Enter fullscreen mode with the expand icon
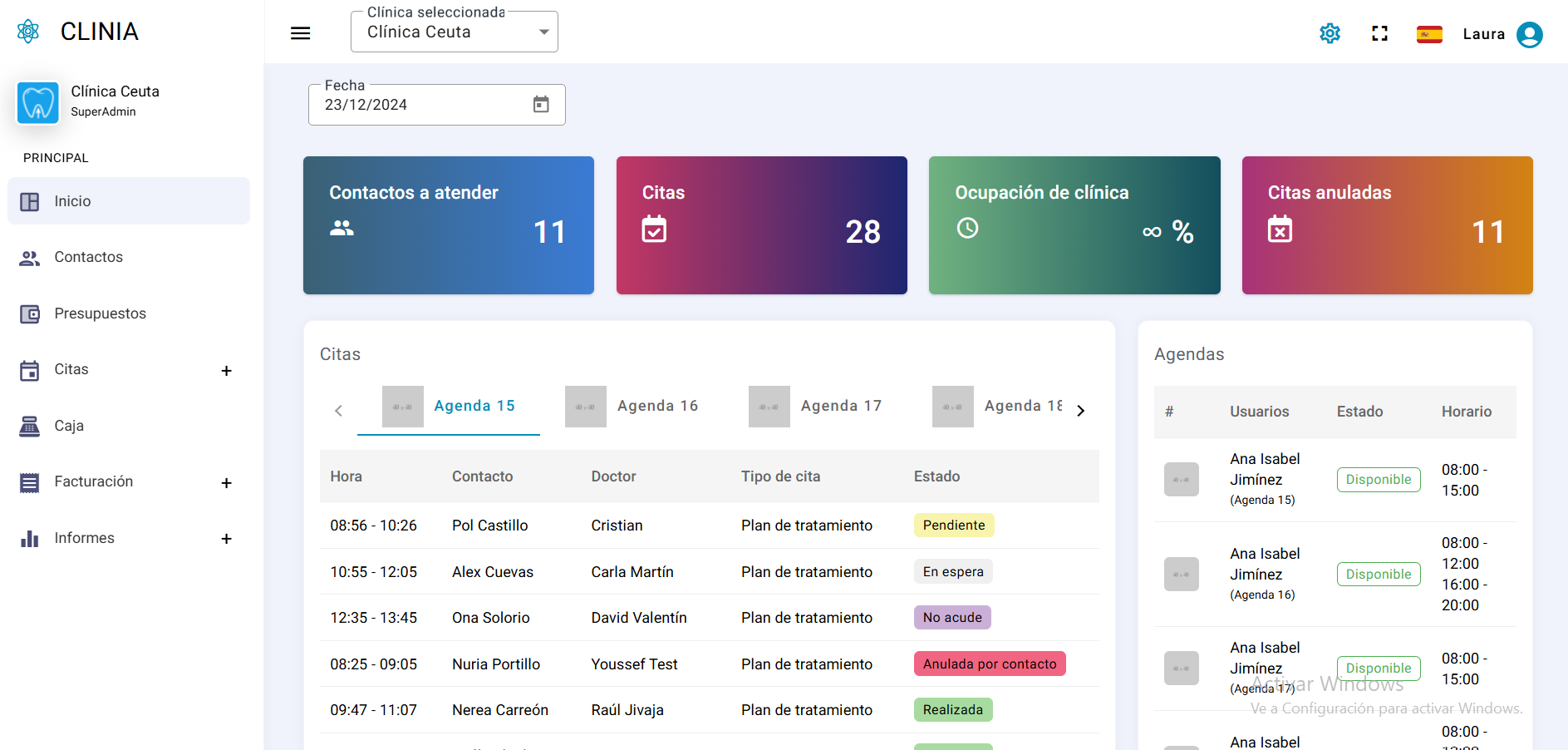This screenshot has height=750, width=1568. 1380,33
